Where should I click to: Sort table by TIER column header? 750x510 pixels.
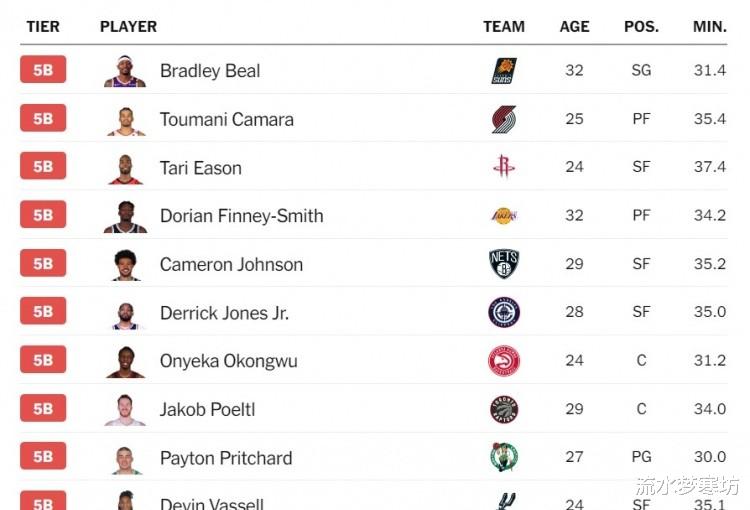coord(43,26)
